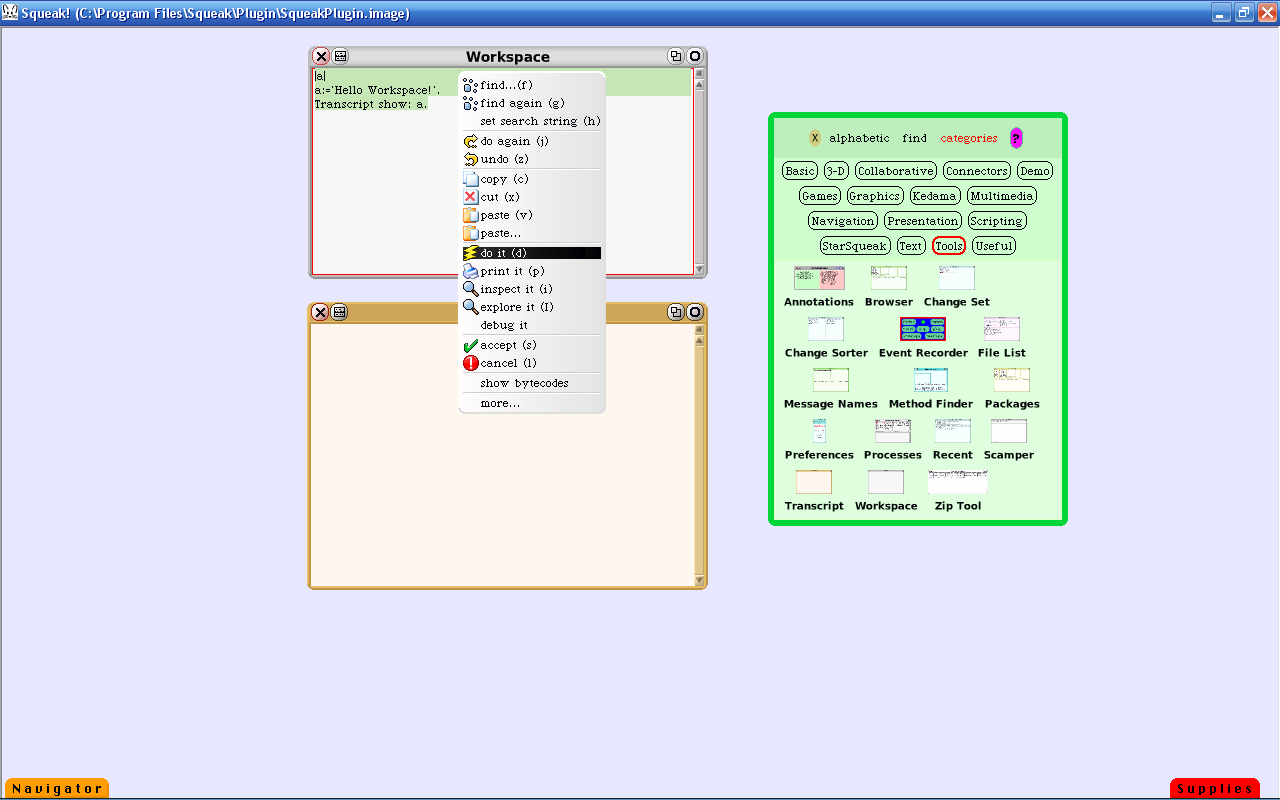Pick the Transcript thumbnail

click(814, 482)
